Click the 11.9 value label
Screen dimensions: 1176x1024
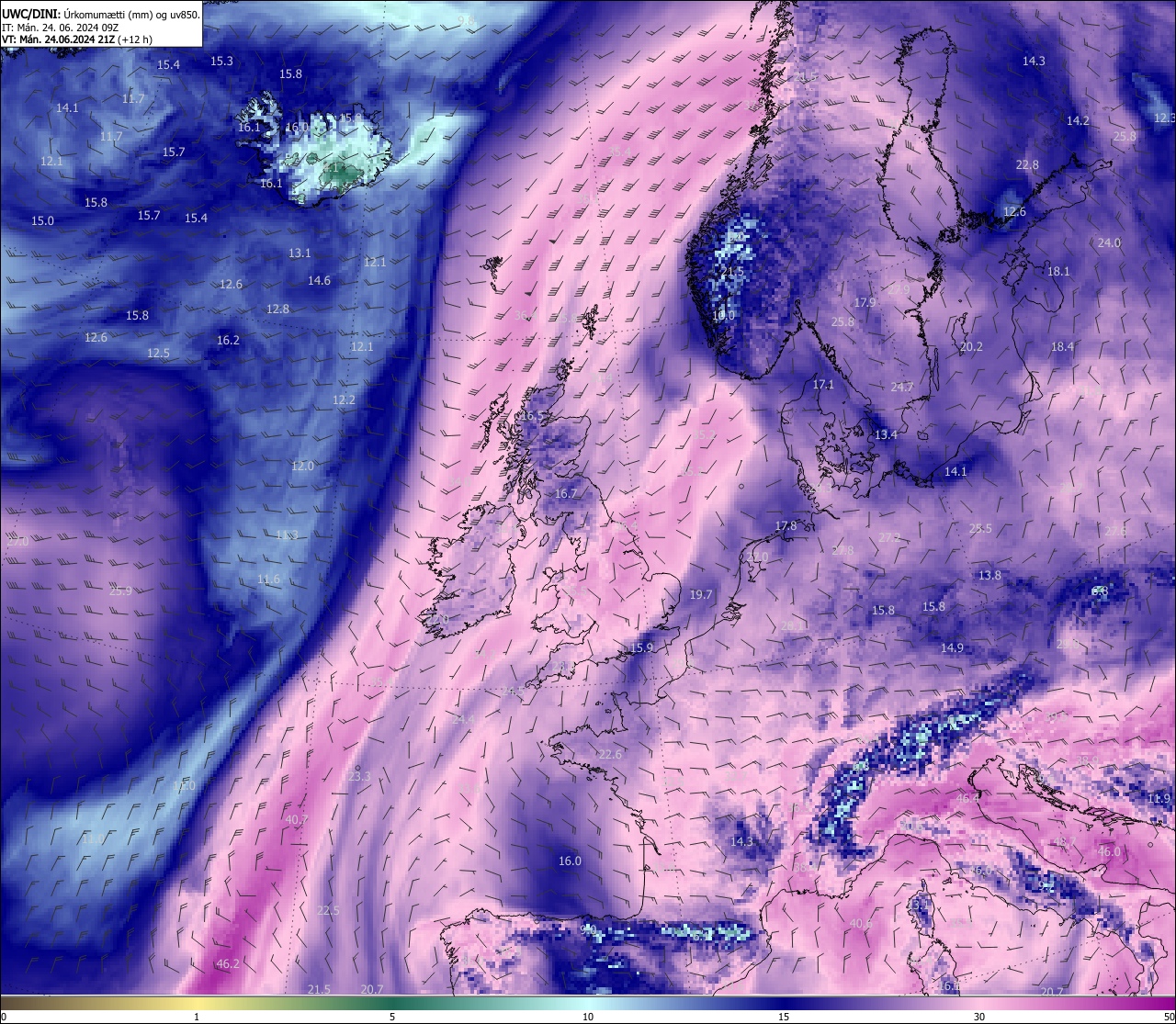(x=1160, y=799)
